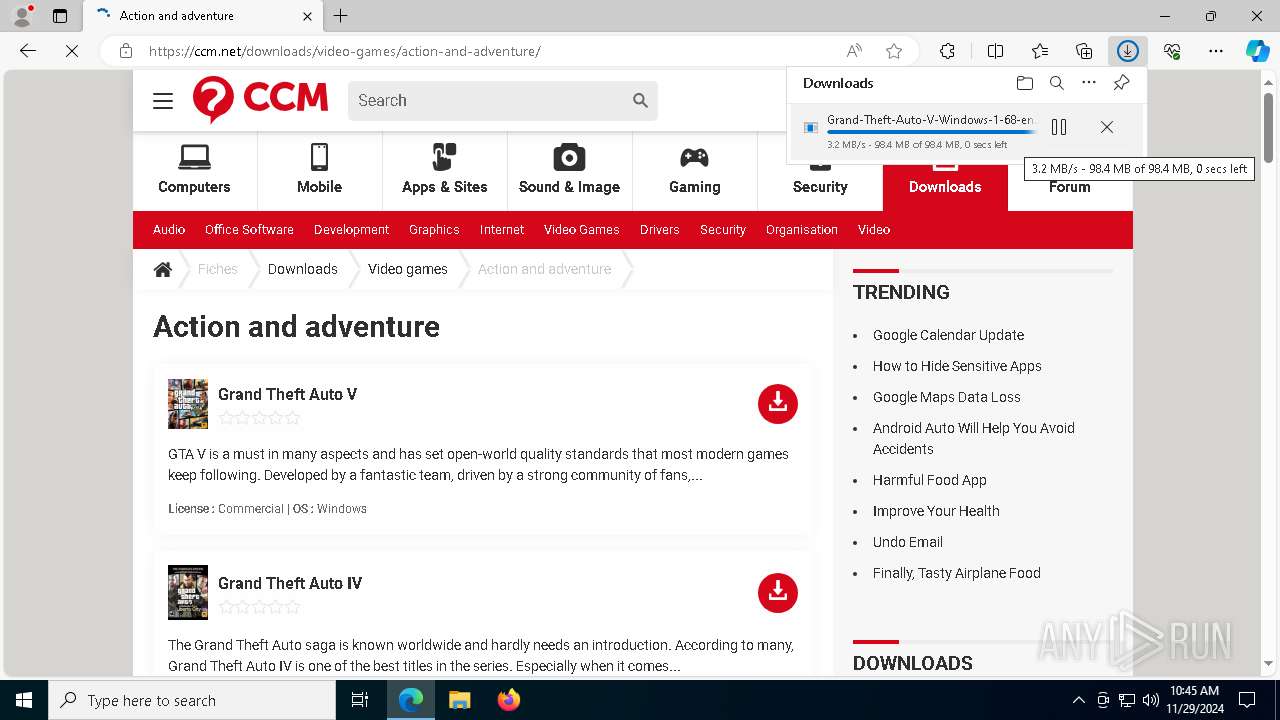Toggle split screen view
Image resolution: width=1280 pixels, height=720 pixels.
click(995, 51)
